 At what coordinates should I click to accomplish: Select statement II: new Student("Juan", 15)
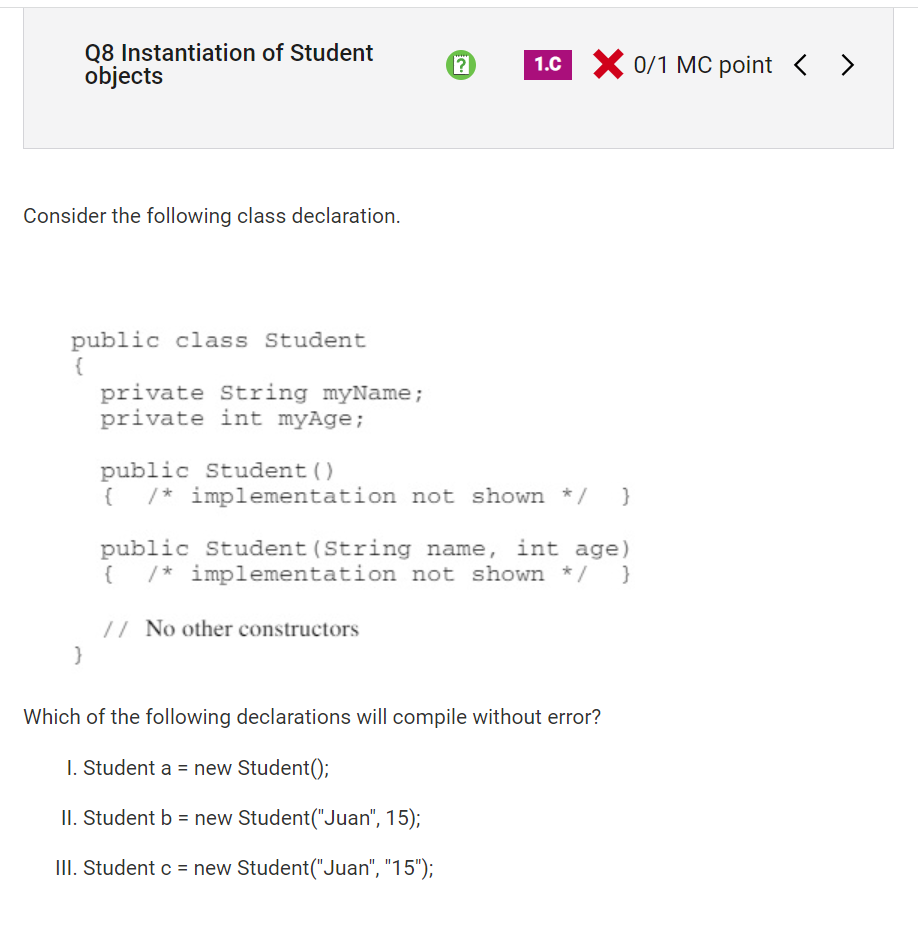pyautogui.click(x=241, y=818)
